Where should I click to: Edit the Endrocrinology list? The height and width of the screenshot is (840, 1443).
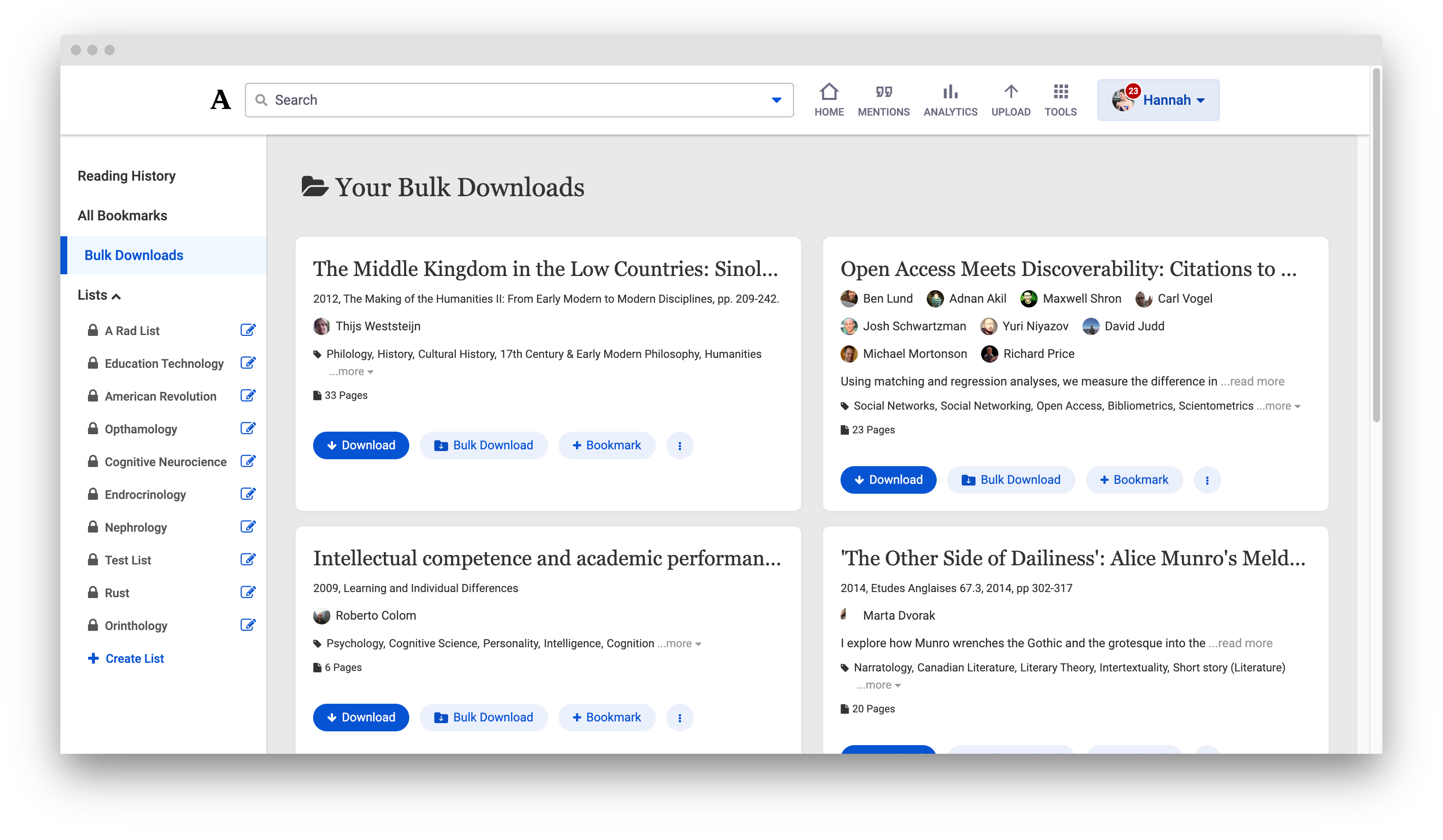248,494
